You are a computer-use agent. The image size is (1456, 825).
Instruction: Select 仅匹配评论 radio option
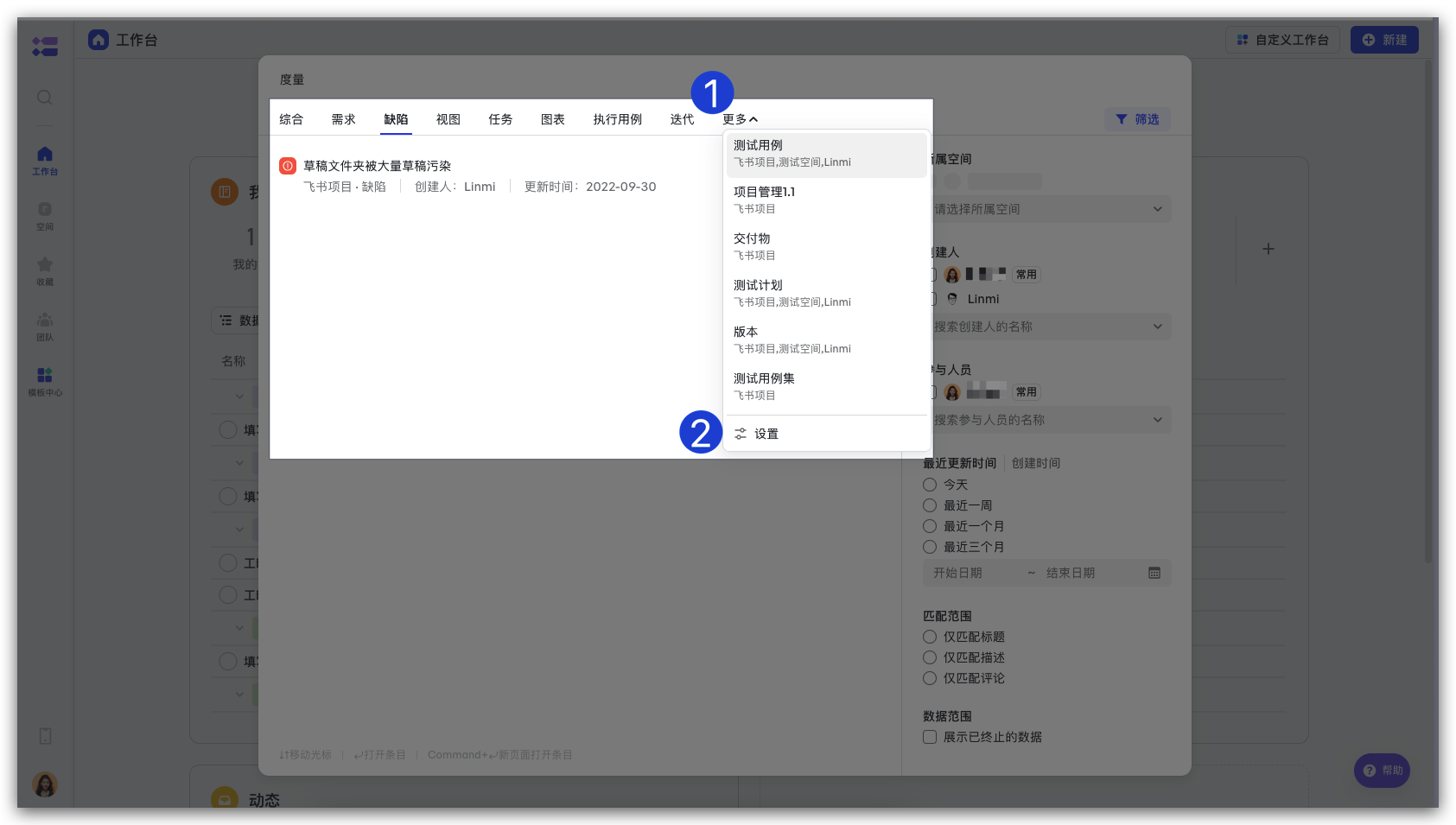click(930, 678)
